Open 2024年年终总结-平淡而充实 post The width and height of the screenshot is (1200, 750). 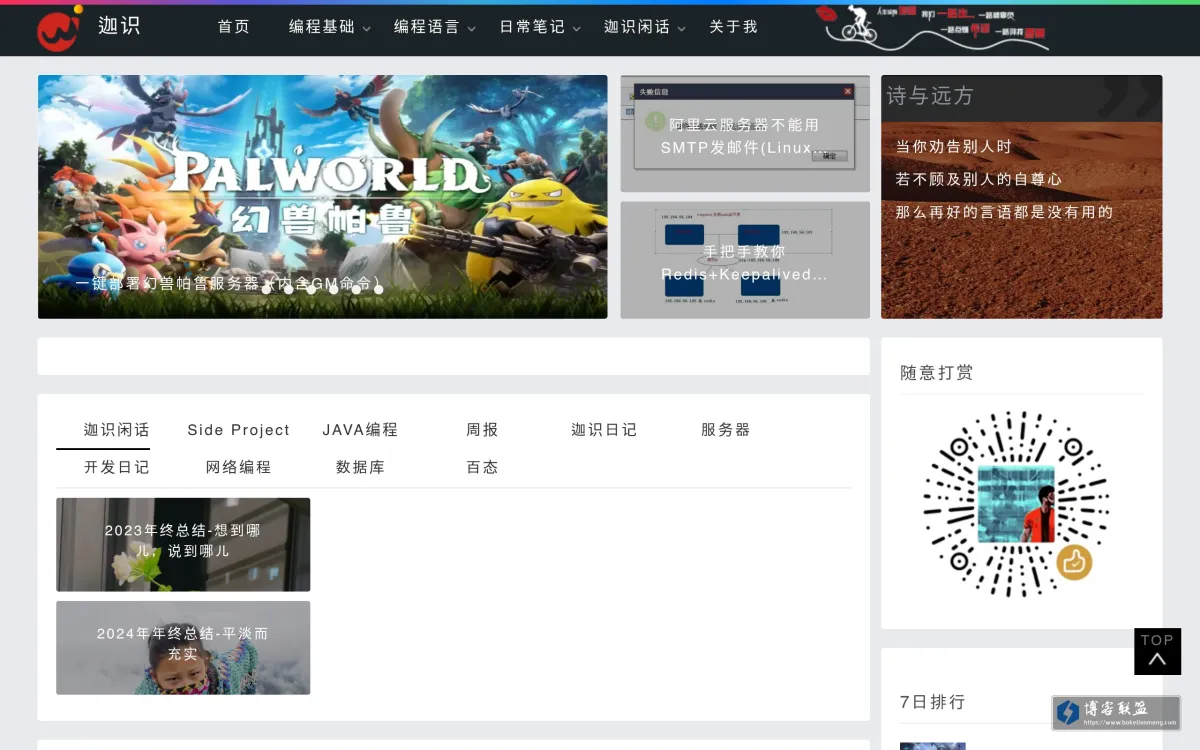(x=183, y=647)
